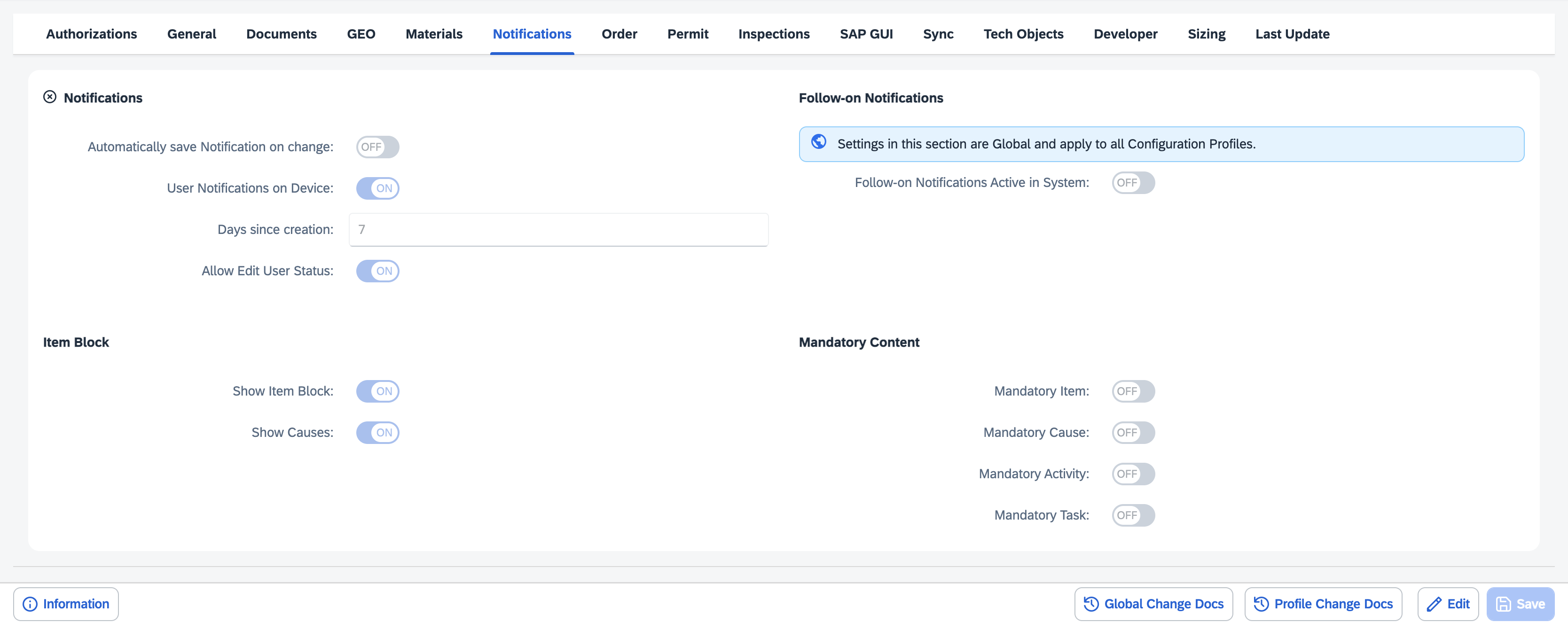Open Global Change Docs history
1568x622 pixels.
[1153, 604]
